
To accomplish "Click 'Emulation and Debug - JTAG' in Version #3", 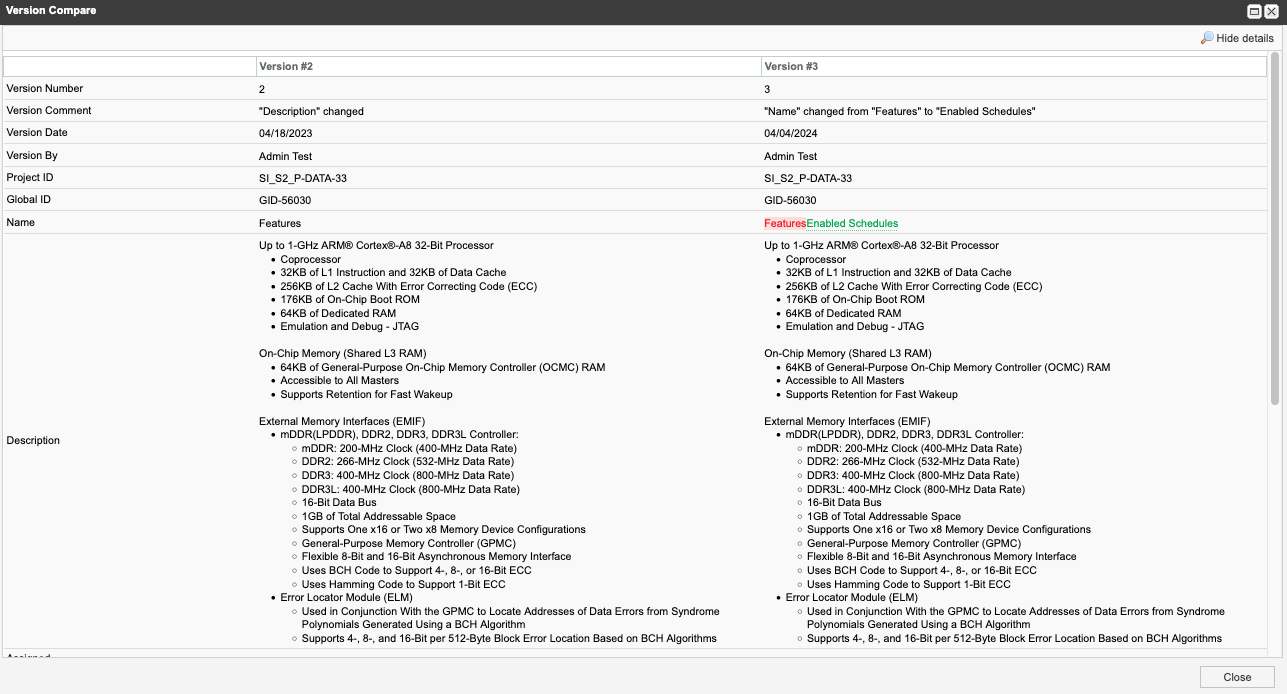I will click(x=855, y=327).
